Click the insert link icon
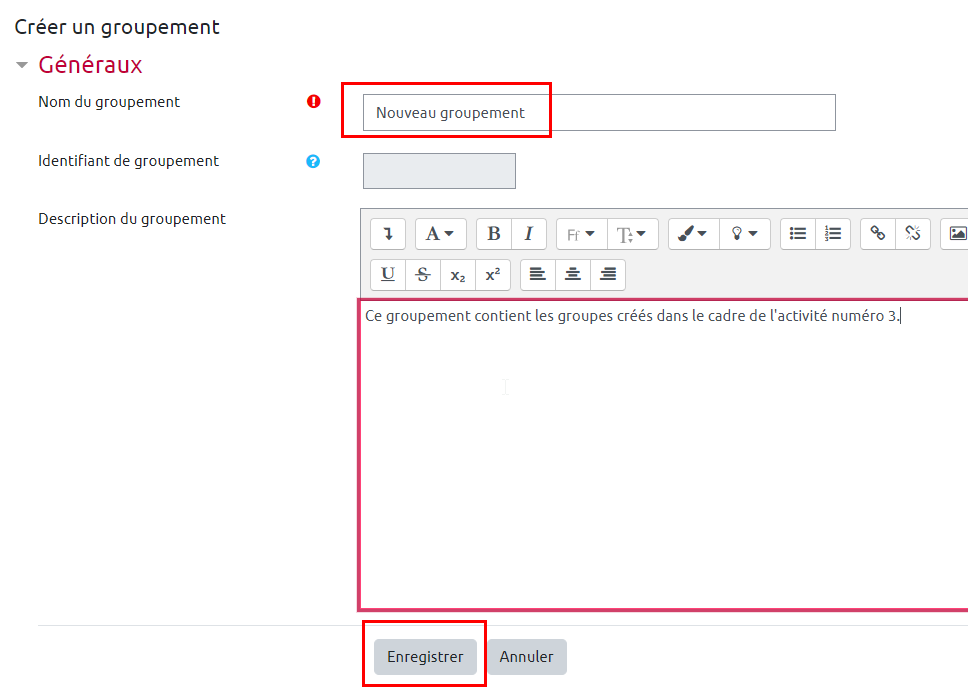 coord(878,234)
